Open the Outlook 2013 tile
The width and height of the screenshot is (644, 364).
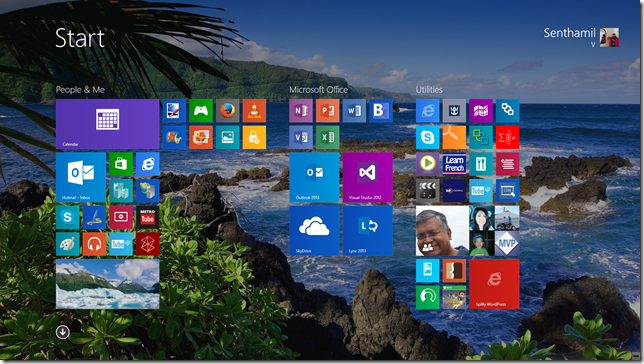(314, 177)
